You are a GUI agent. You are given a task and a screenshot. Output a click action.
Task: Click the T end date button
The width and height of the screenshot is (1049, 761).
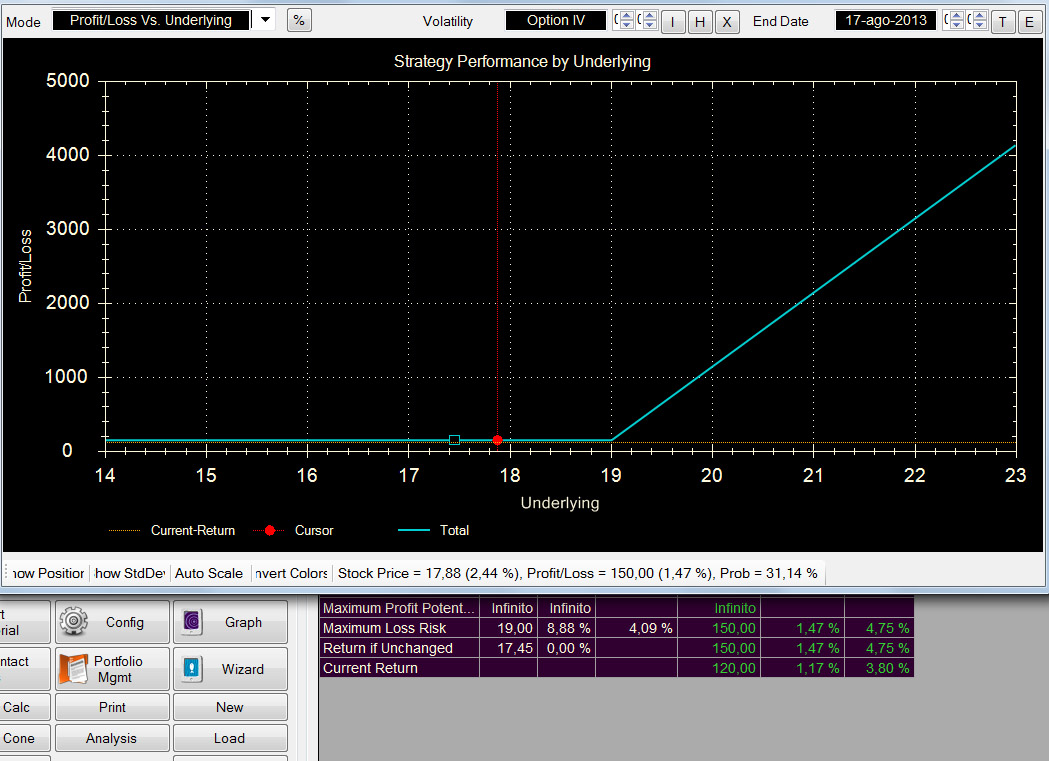1003,22
